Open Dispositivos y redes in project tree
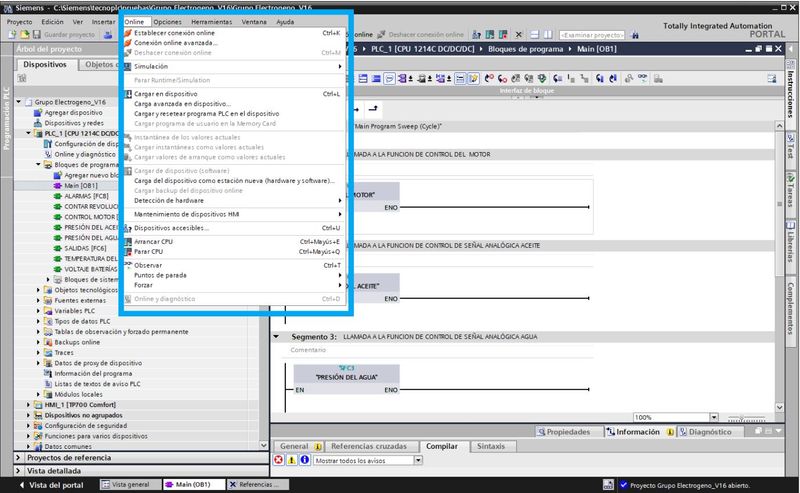 click(x=73, y=123)
